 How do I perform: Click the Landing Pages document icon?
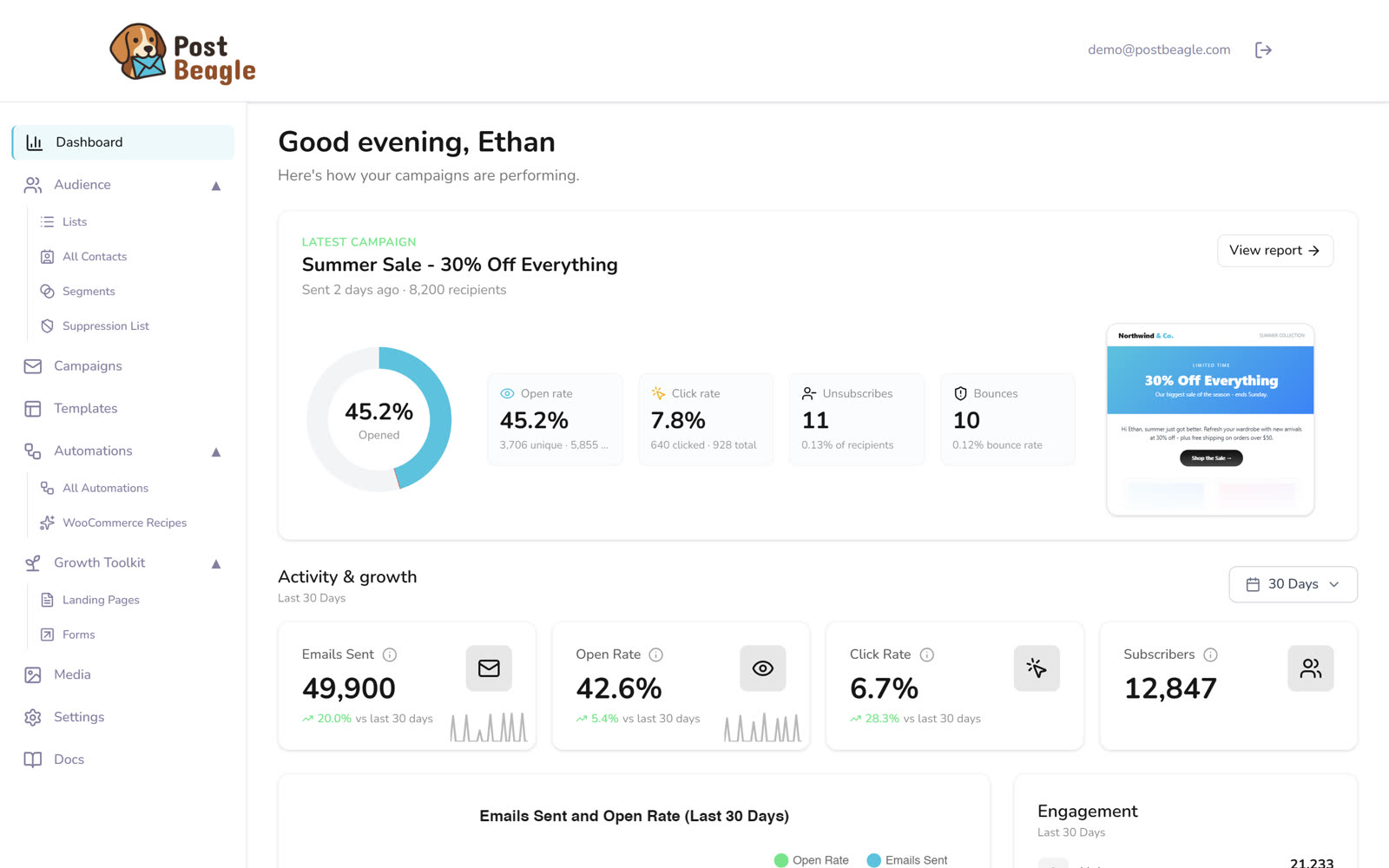tap(48, 601)
